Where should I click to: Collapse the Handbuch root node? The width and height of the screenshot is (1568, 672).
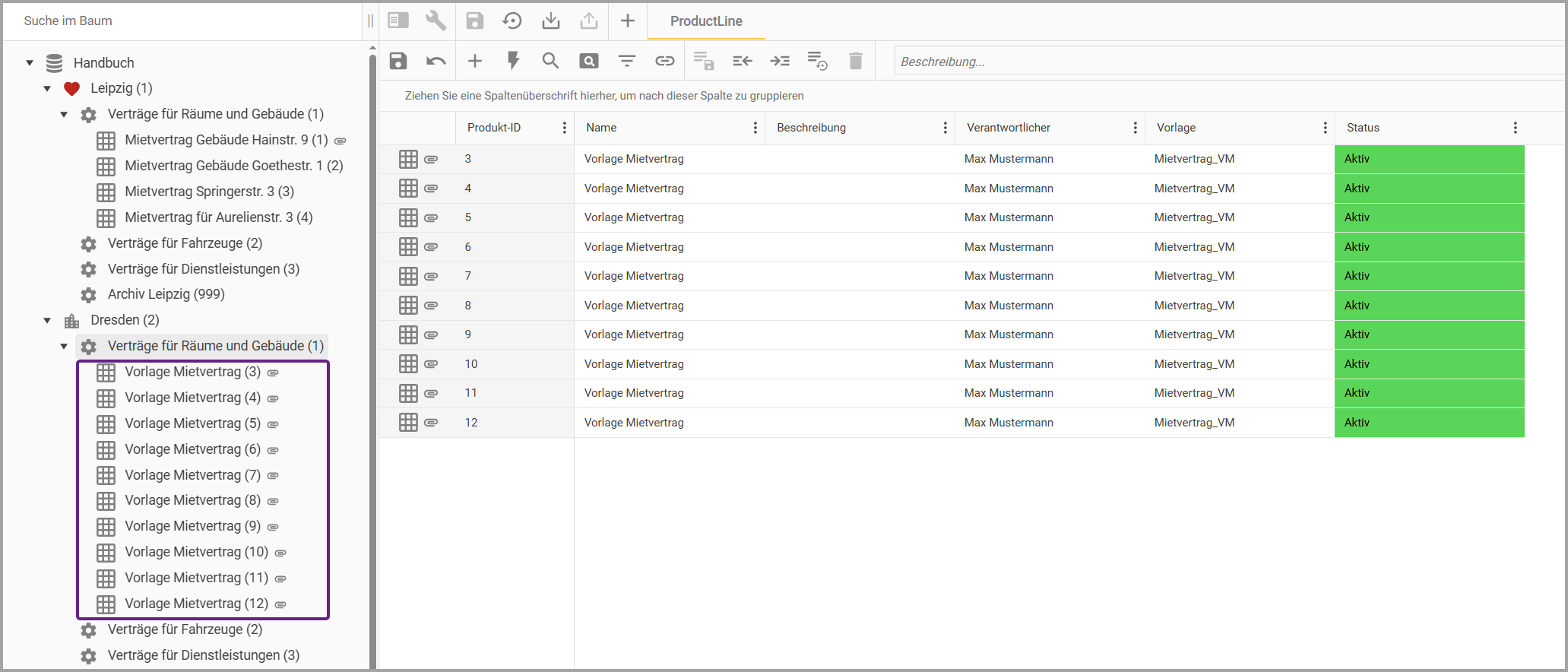click(x=30, y=63)
